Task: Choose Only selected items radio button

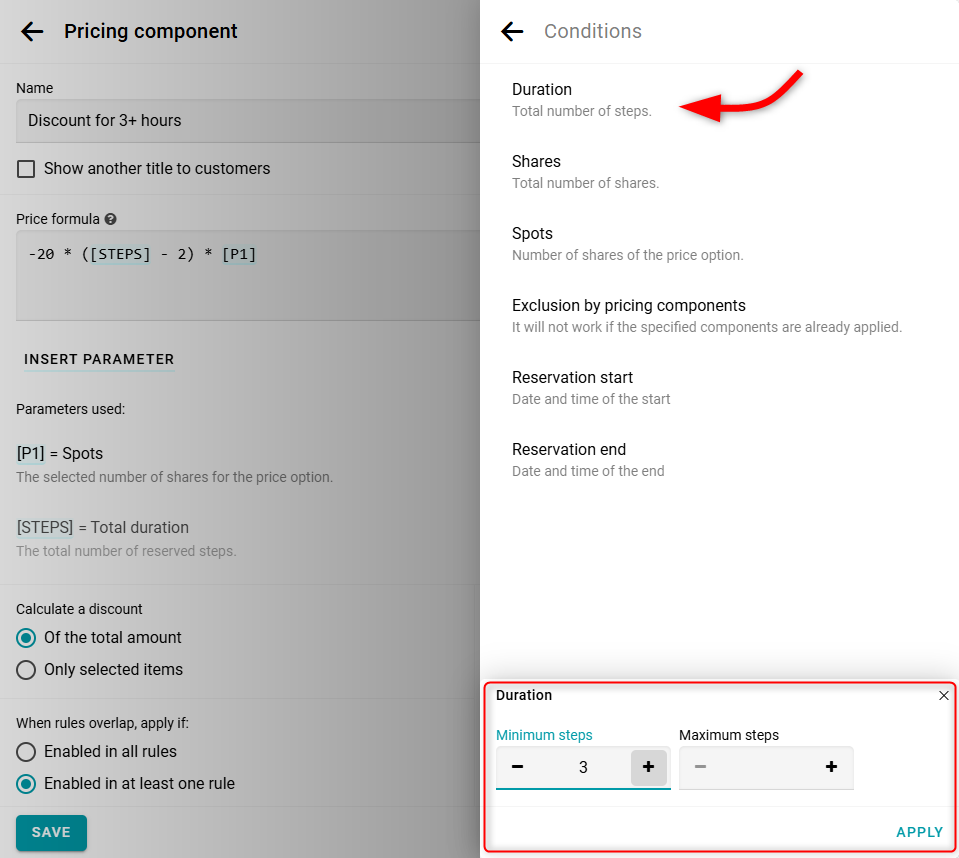Action: click(26, 670)
